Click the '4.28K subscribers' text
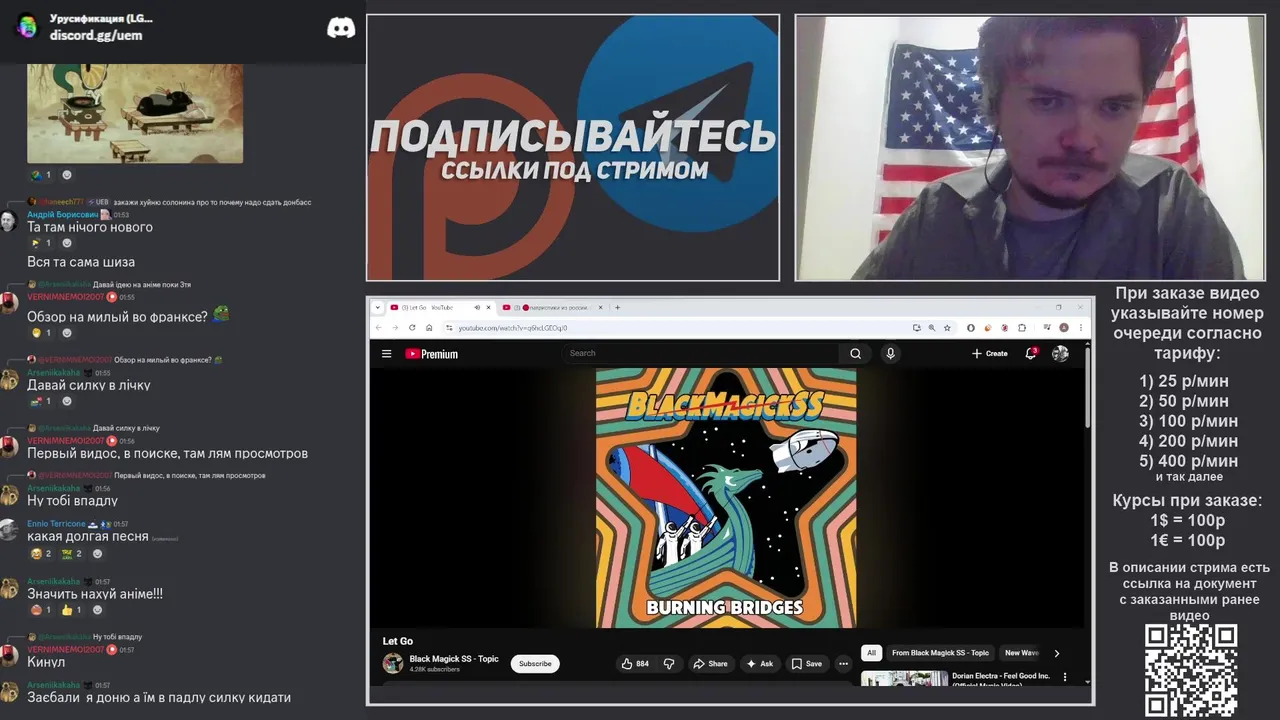 pos(434,669)
